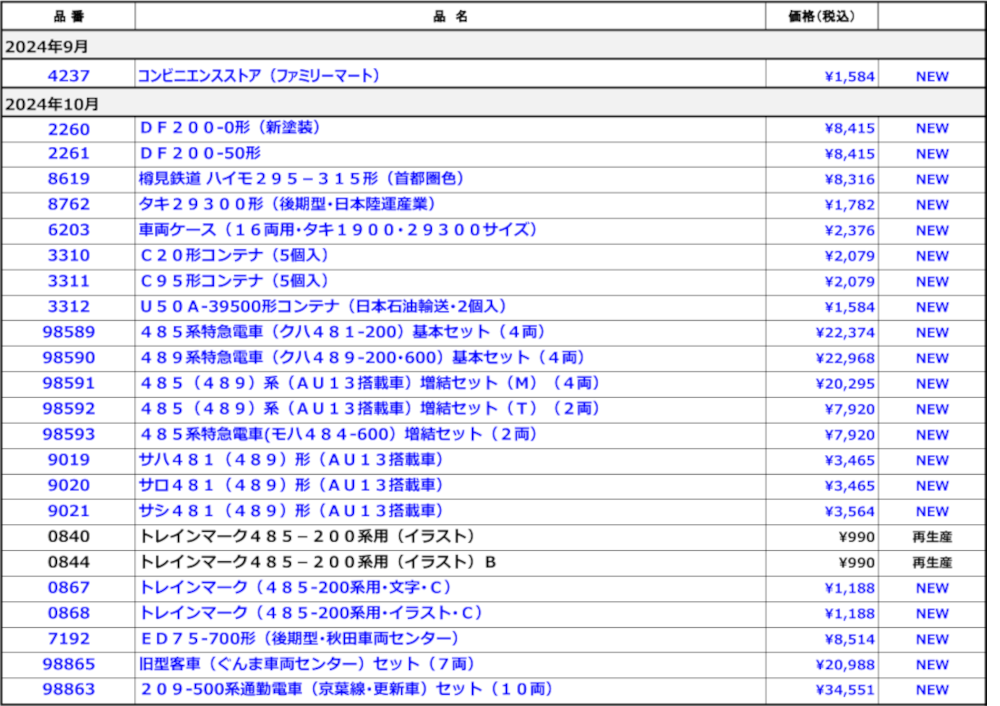
Task: Open 車両ケース（１６両用） product link
Action: pyautogui.click(x=338, y=230)
